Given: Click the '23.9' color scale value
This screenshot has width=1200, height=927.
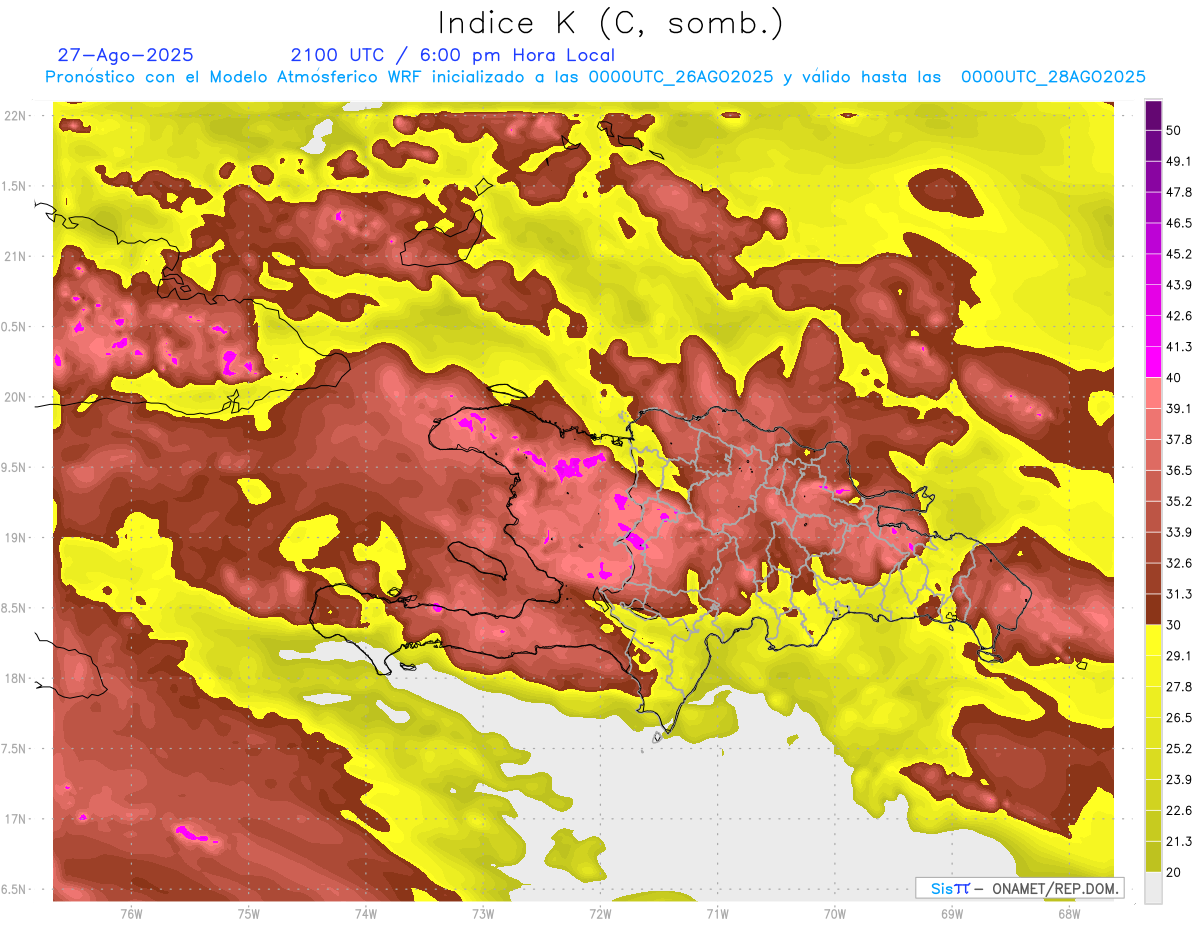Looking at the screenshot, I should (1178, 780).
